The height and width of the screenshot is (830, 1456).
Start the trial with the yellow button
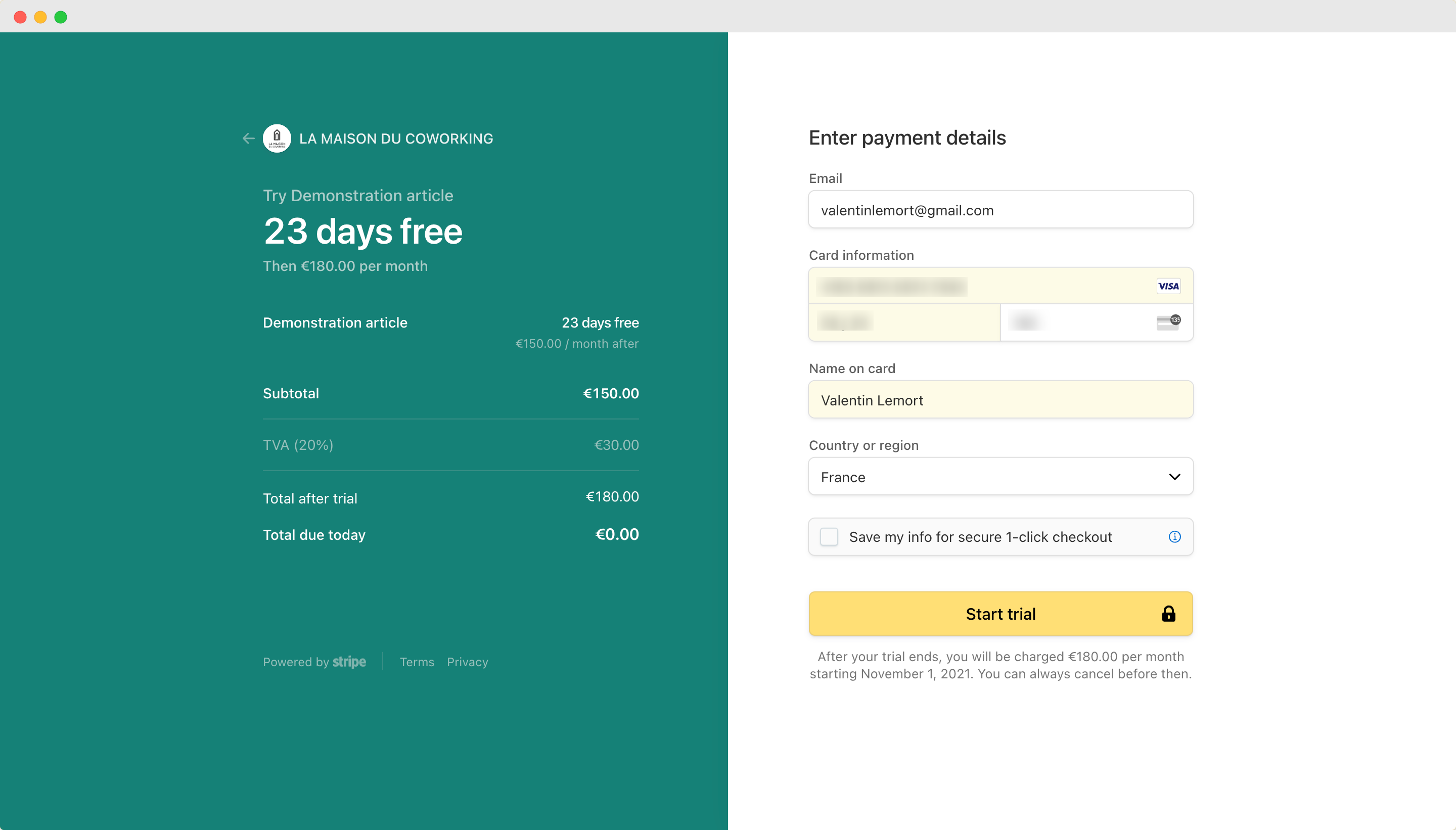[x=1000, y=614]
